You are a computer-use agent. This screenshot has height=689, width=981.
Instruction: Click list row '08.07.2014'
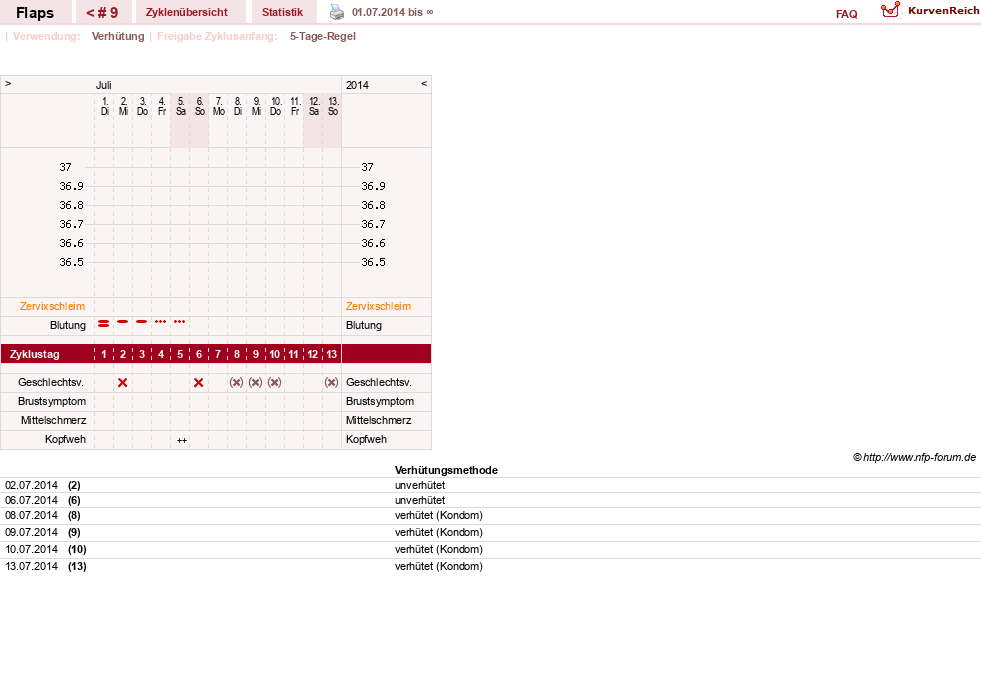(490, 516)
